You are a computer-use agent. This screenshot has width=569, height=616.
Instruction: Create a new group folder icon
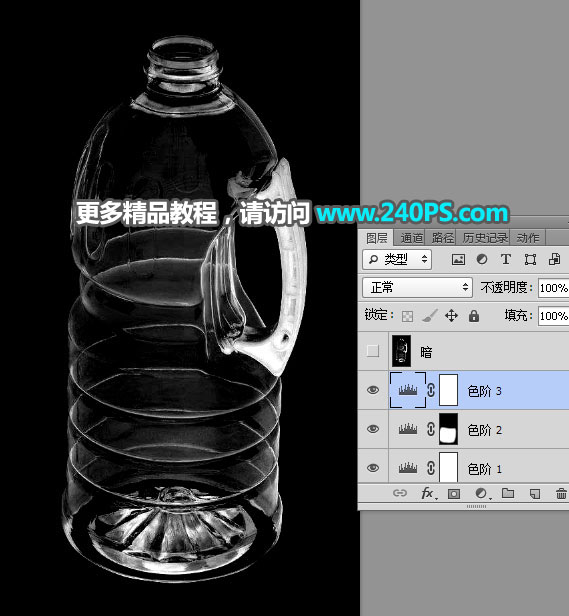508,493
